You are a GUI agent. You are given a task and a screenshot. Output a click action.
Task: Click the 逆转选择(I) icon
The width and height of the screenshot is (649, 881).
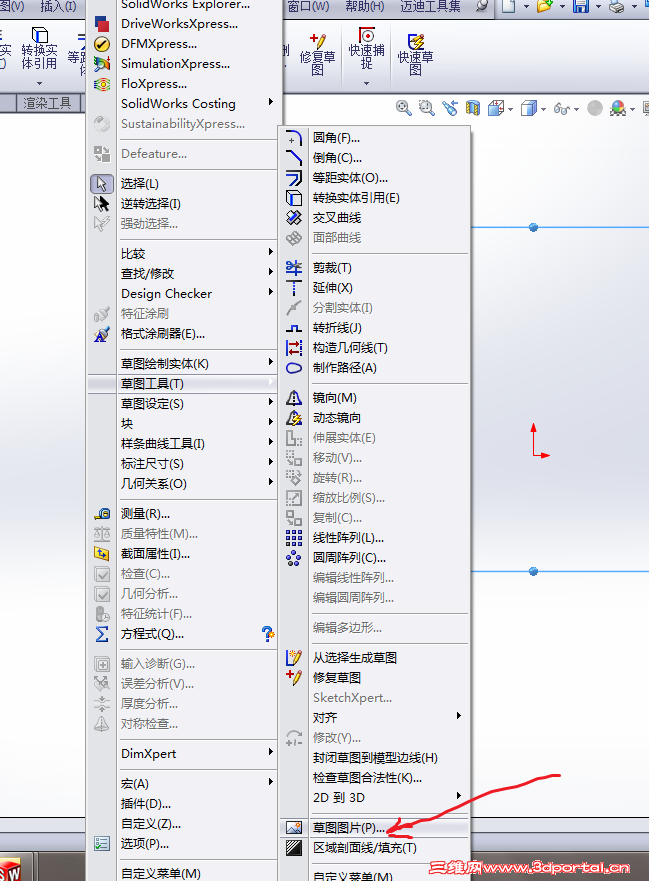tap(102, 203)
